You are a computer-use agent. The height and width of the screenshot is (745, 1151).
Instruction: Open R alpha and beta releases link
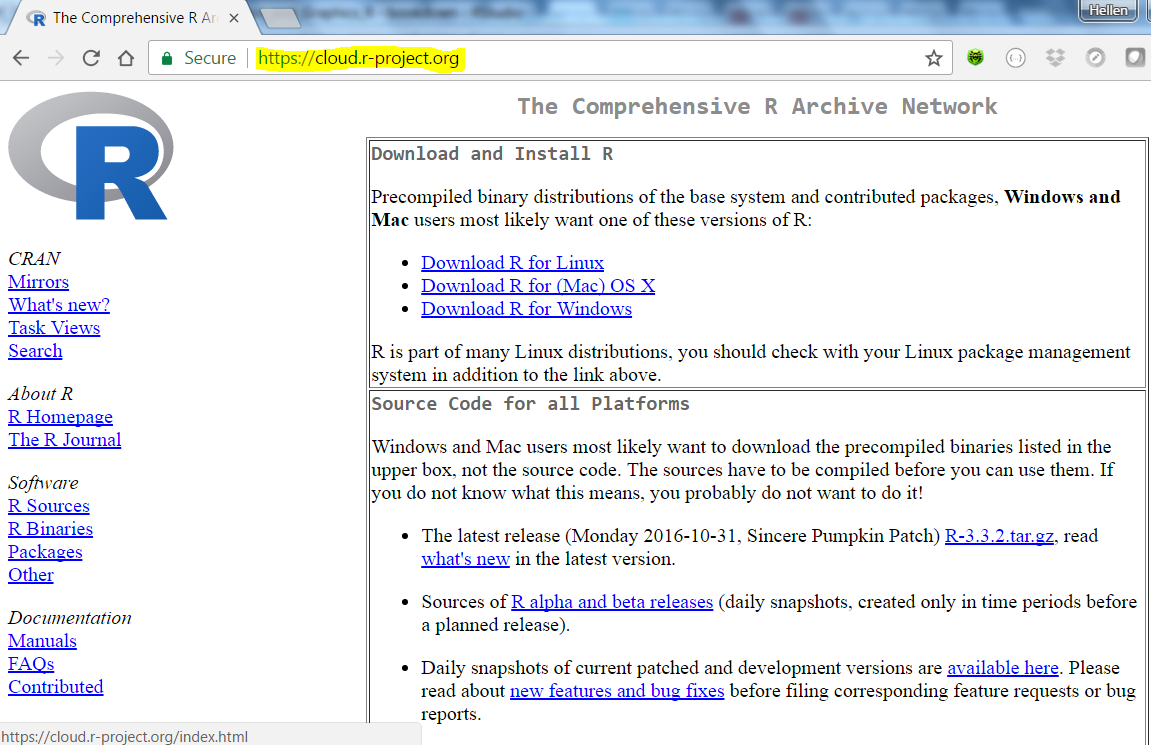[x=612, y=602]
